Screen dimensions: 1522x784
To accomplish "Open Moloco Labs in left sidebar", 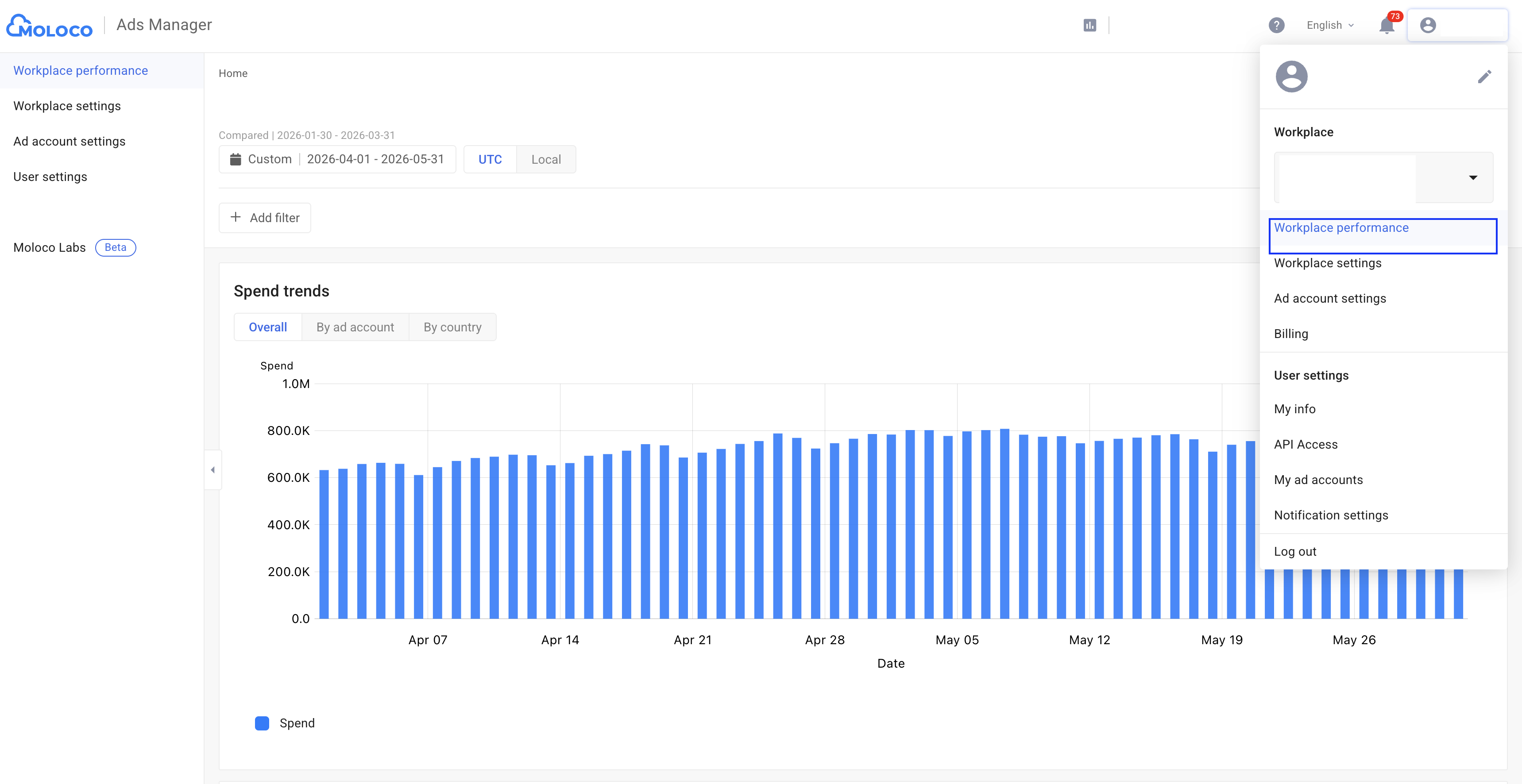I will tap(50, 247).
